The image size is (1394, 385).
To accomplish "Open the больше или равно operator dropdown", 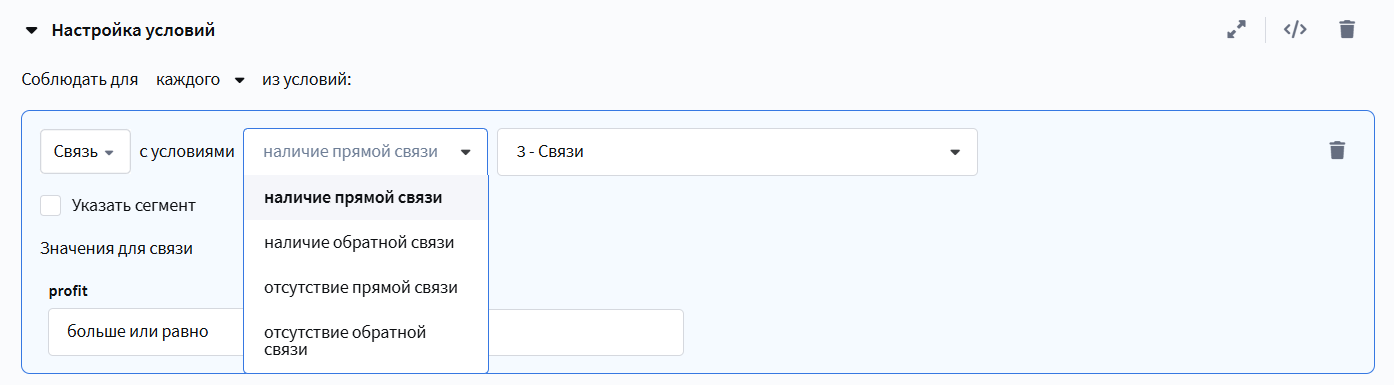I will 145,332.
